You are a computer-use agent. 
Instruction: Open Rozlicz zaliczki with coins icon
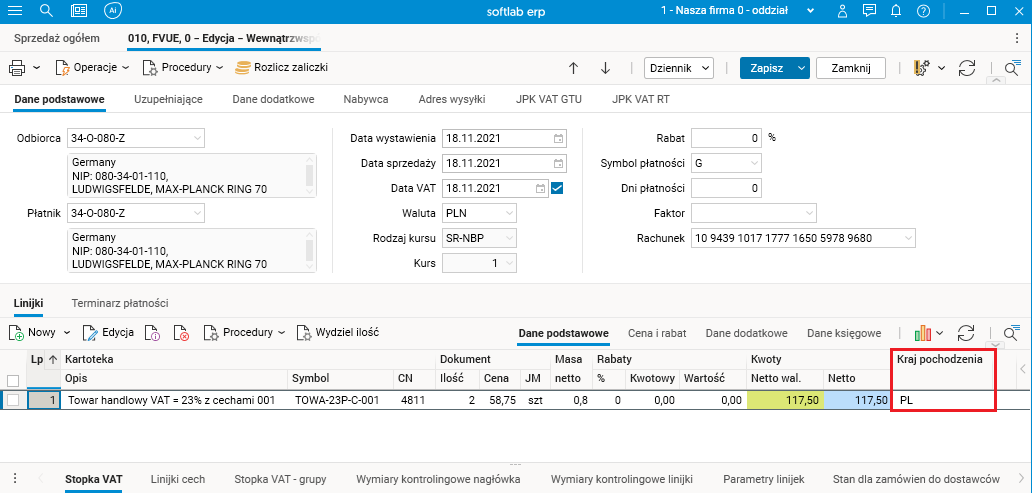pyautogui.click(x=282, y=67)
